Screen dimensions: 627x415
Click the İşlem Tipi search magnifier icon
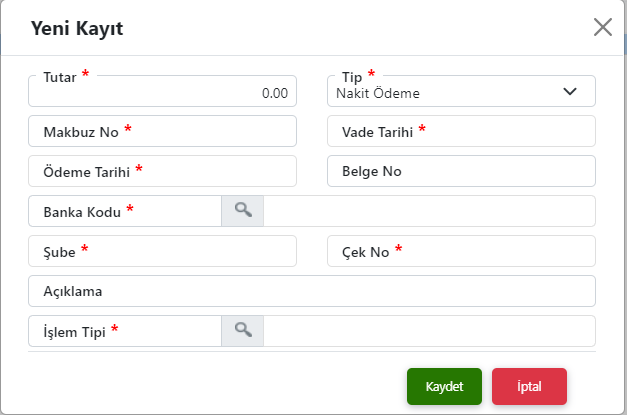pyautogui.click(x=242, y=330)
